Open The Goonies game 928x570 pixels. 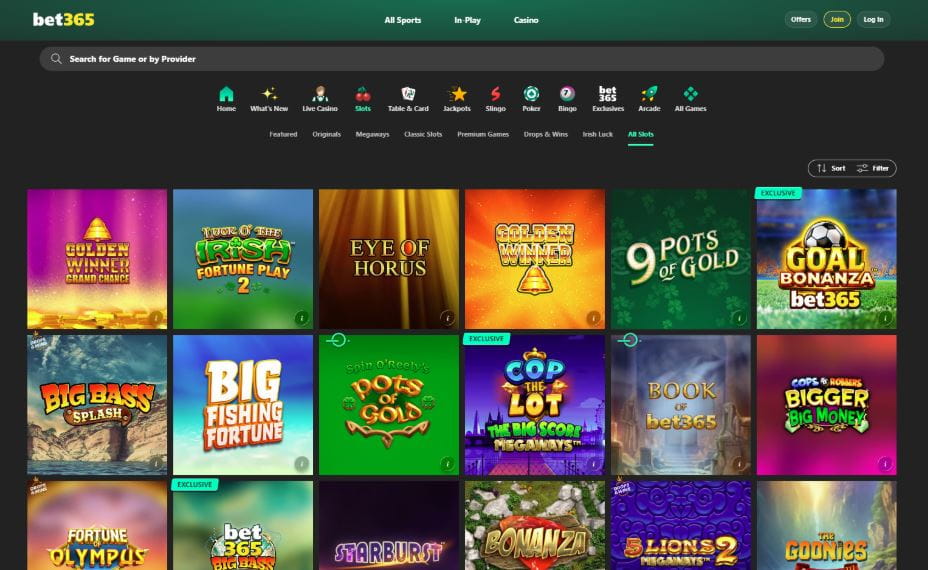[826, 526]
